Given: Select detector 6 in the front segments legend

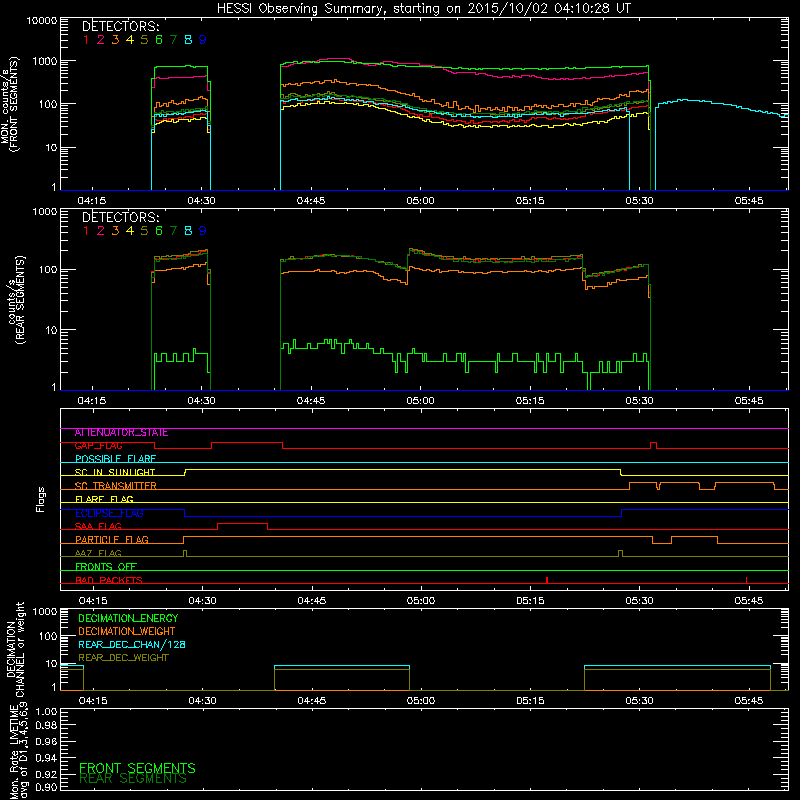Looking at the screenshot, I should click(159, 40).
